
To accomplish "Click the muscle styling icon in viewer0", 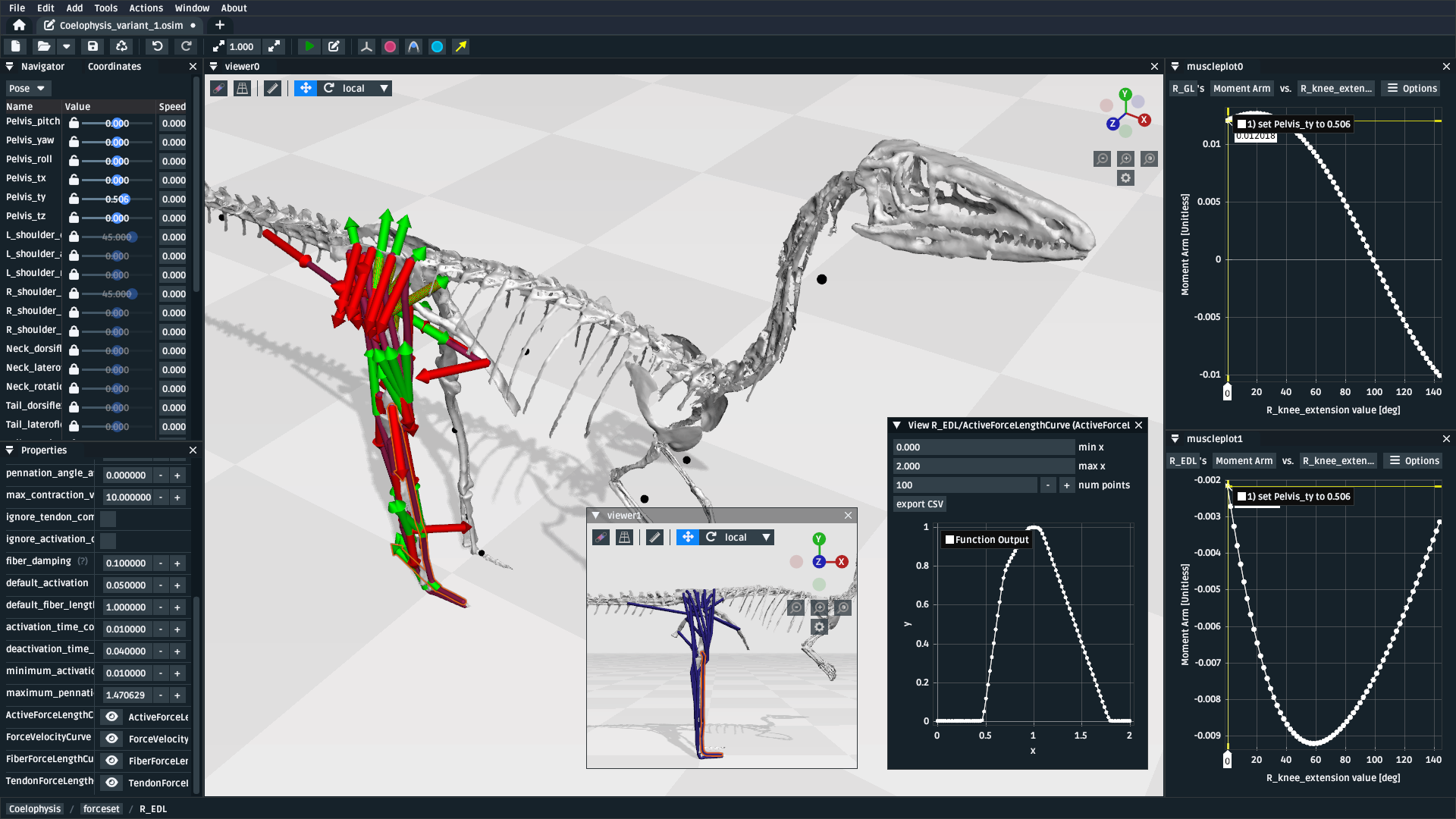I will (218, 89).
